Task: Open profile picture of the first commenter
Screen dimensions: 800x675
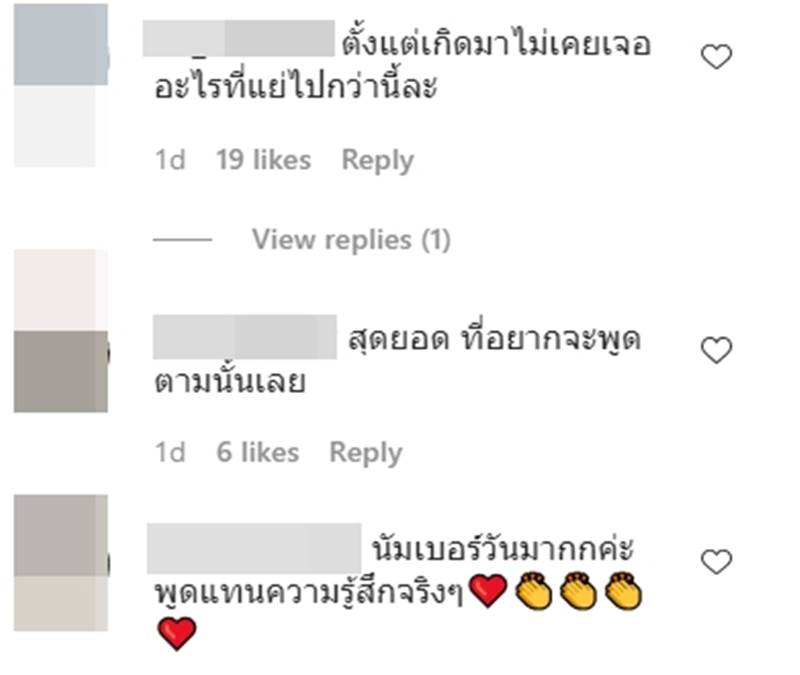Action: pos(61,85)
